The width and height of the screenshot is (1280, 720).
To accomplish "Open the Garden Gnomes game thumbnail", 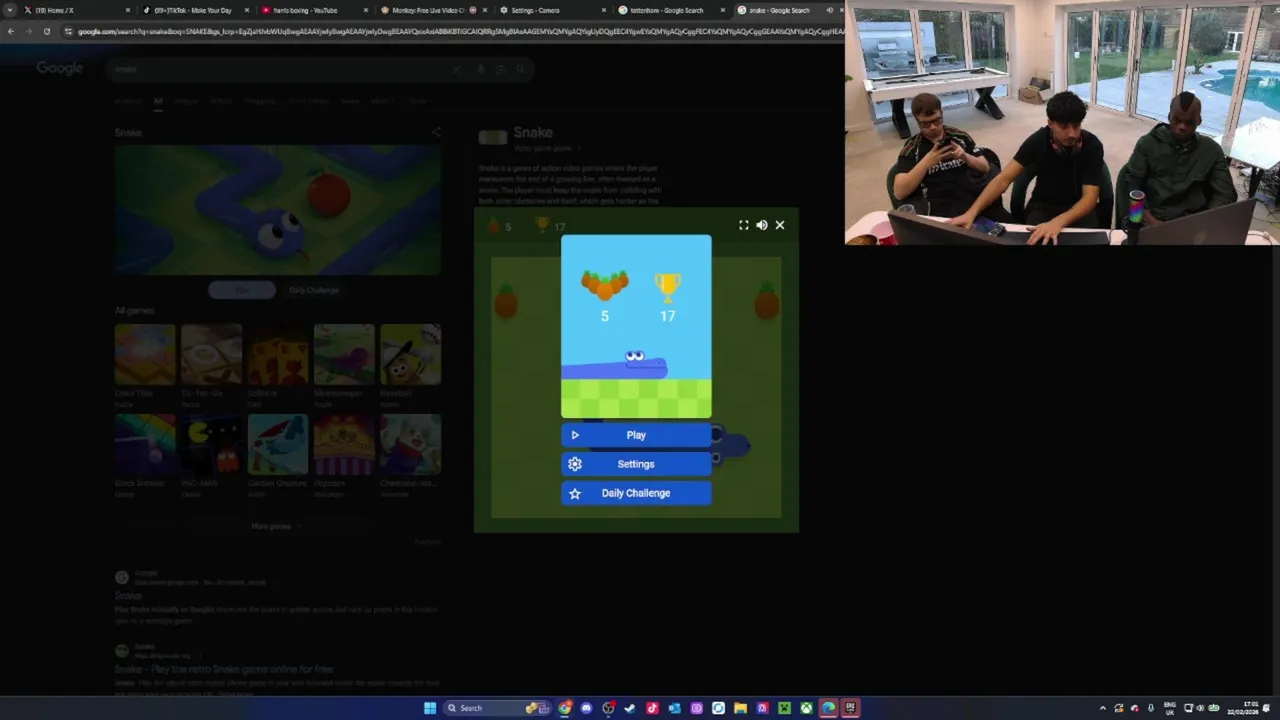I will [x=277, y=445].
